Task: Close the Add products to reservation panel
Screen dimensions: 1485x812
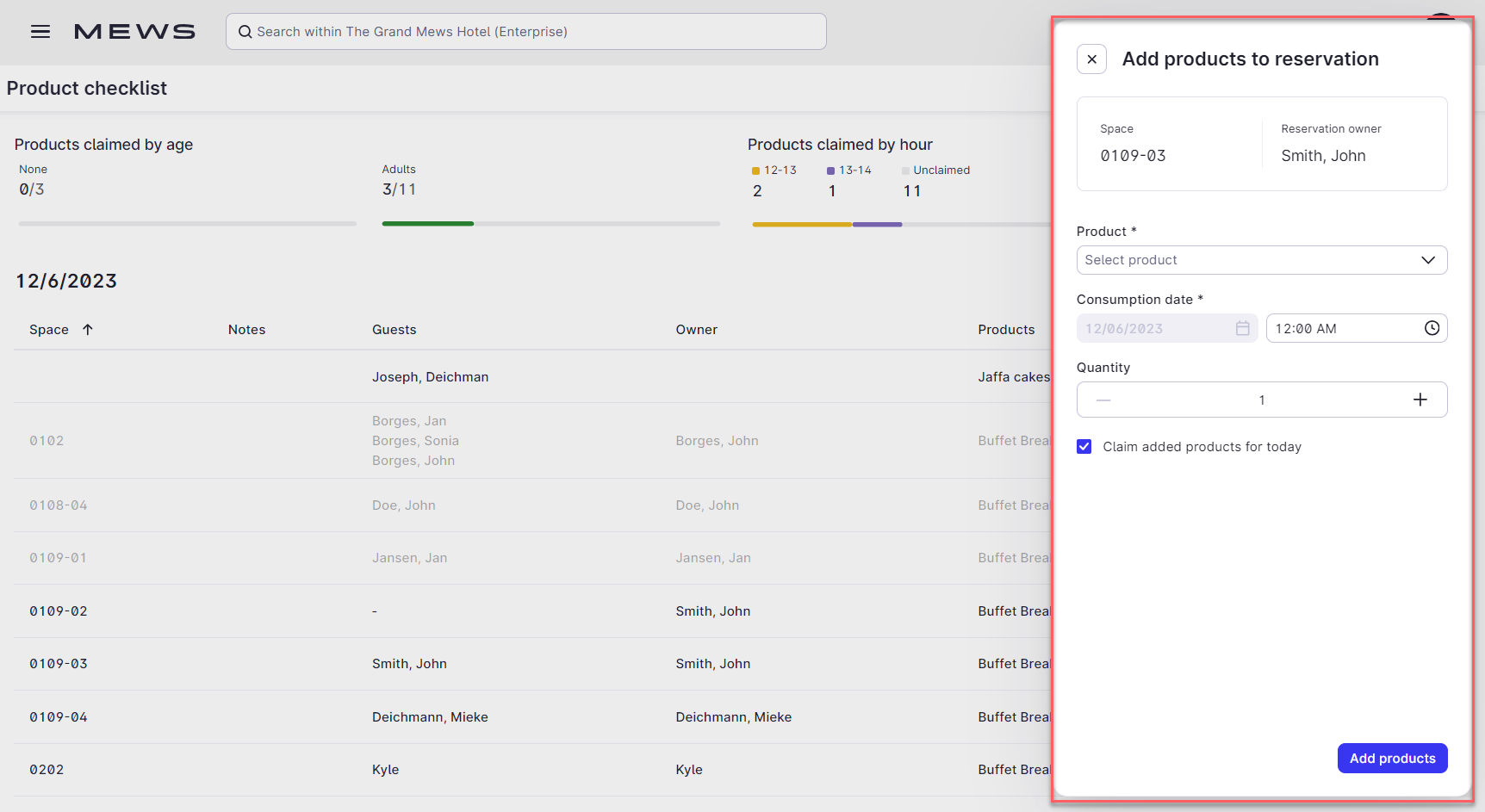Action: pos(1091,59)
